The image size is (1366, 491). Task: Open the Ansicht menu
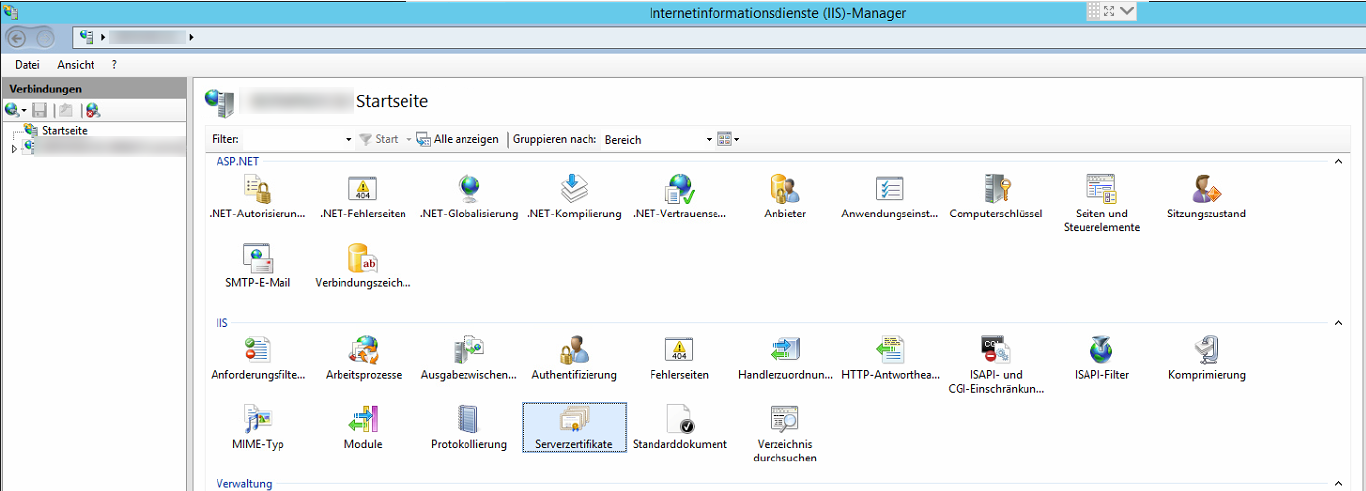coord(76,65)
